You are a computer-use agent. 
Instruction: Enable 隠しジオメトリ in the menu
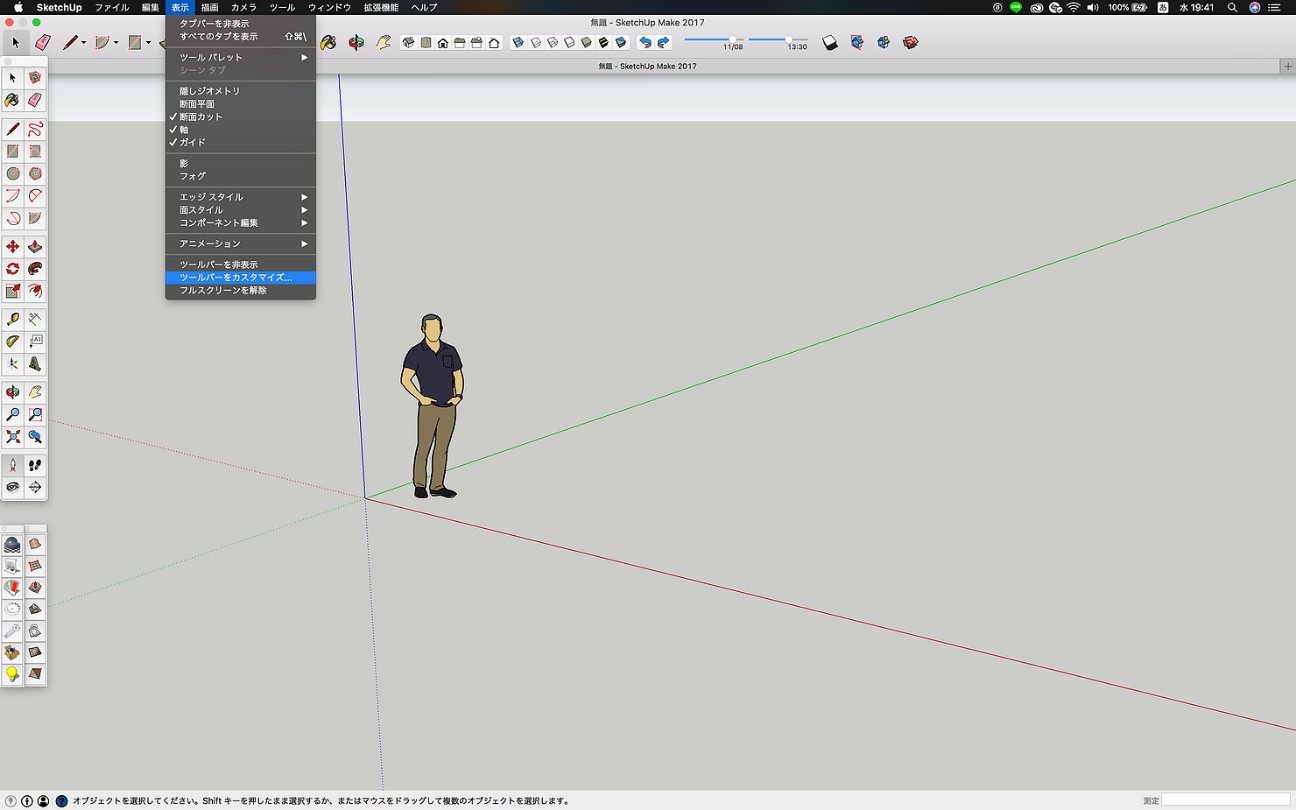(x=240, y=91)
